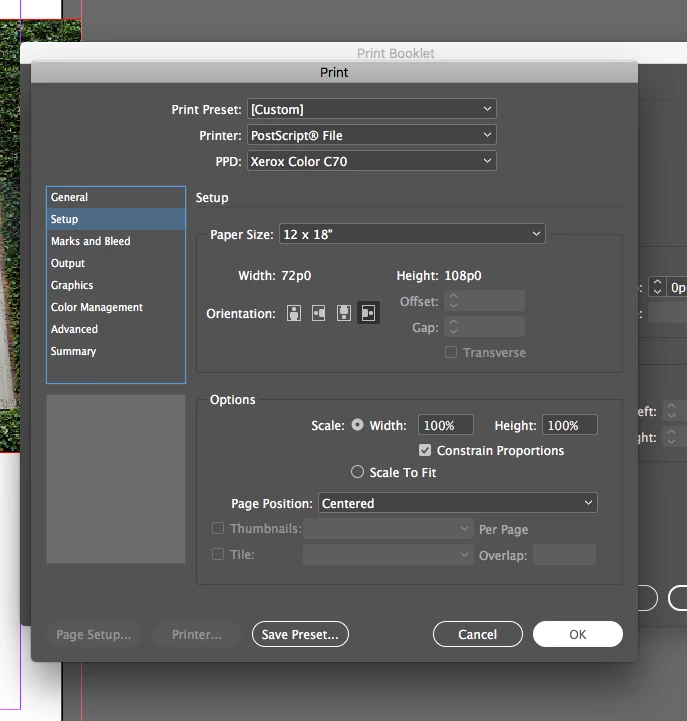This screenshot has width=687, height=721.
Task: Switch to the General section
Action: [116, 197]
